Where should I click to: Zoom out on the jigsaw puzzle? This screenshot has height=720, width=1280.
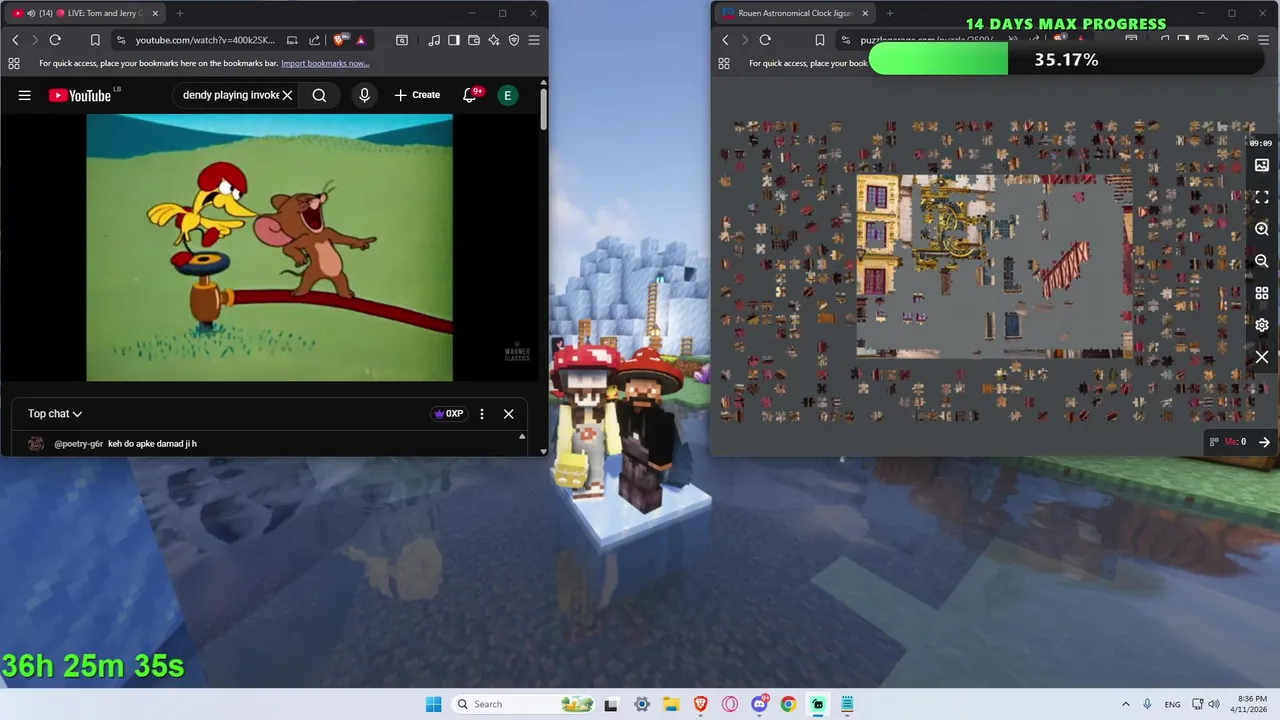[1262, 261]
